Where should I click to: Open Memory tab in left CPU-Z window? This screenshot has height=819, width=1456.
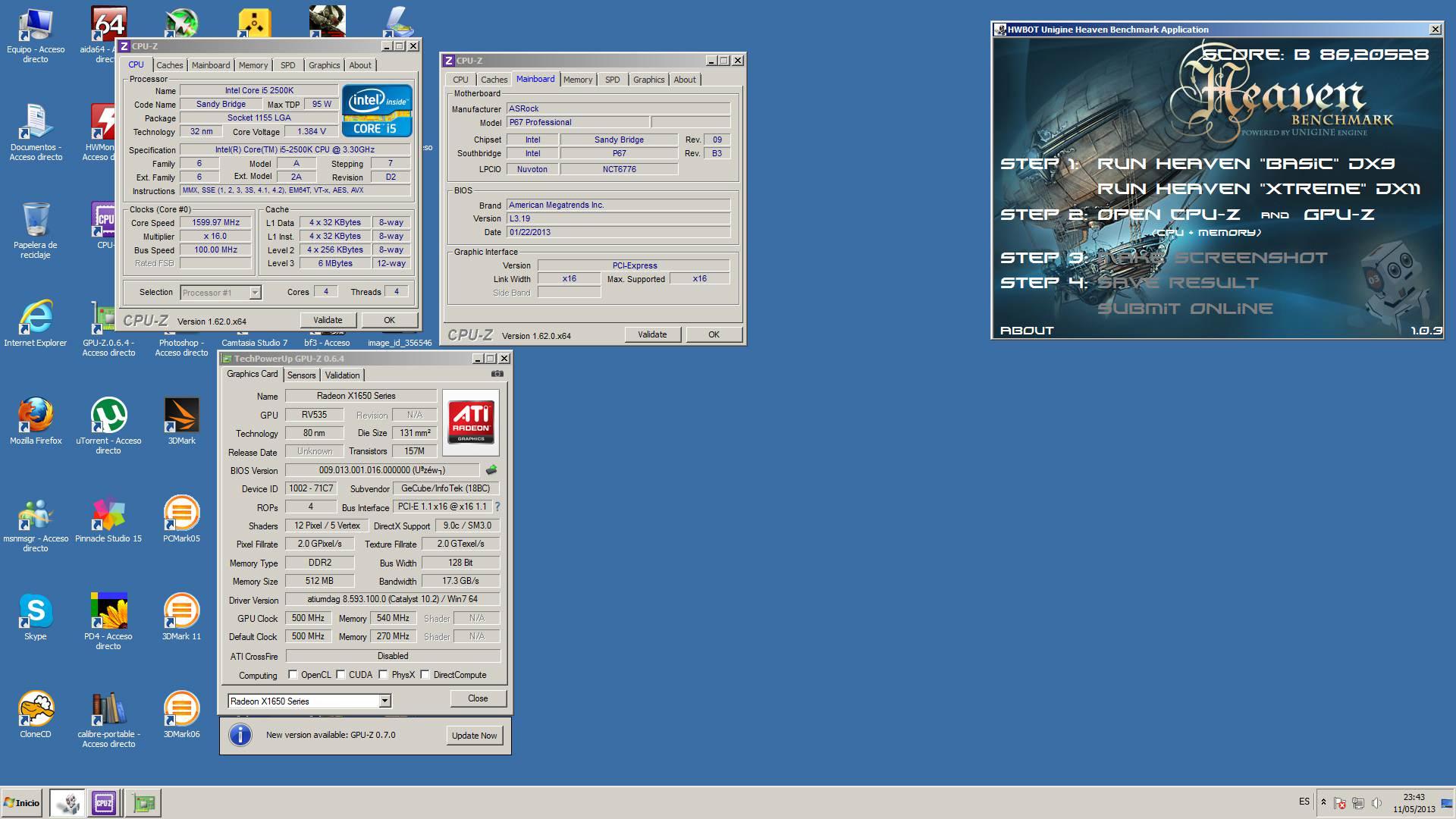(253, 65)
